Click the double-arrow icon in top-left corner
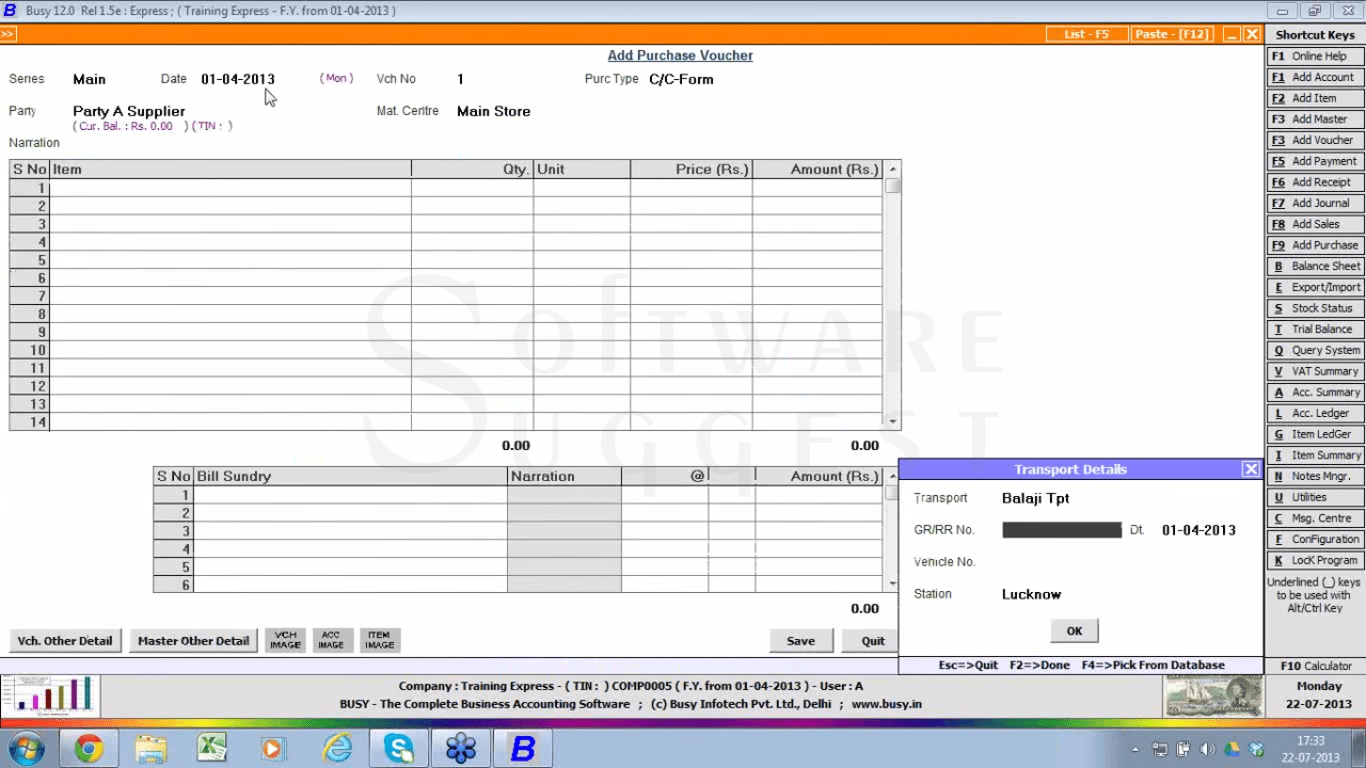This screenshot has width=1366, height=768. coord(8,33)
